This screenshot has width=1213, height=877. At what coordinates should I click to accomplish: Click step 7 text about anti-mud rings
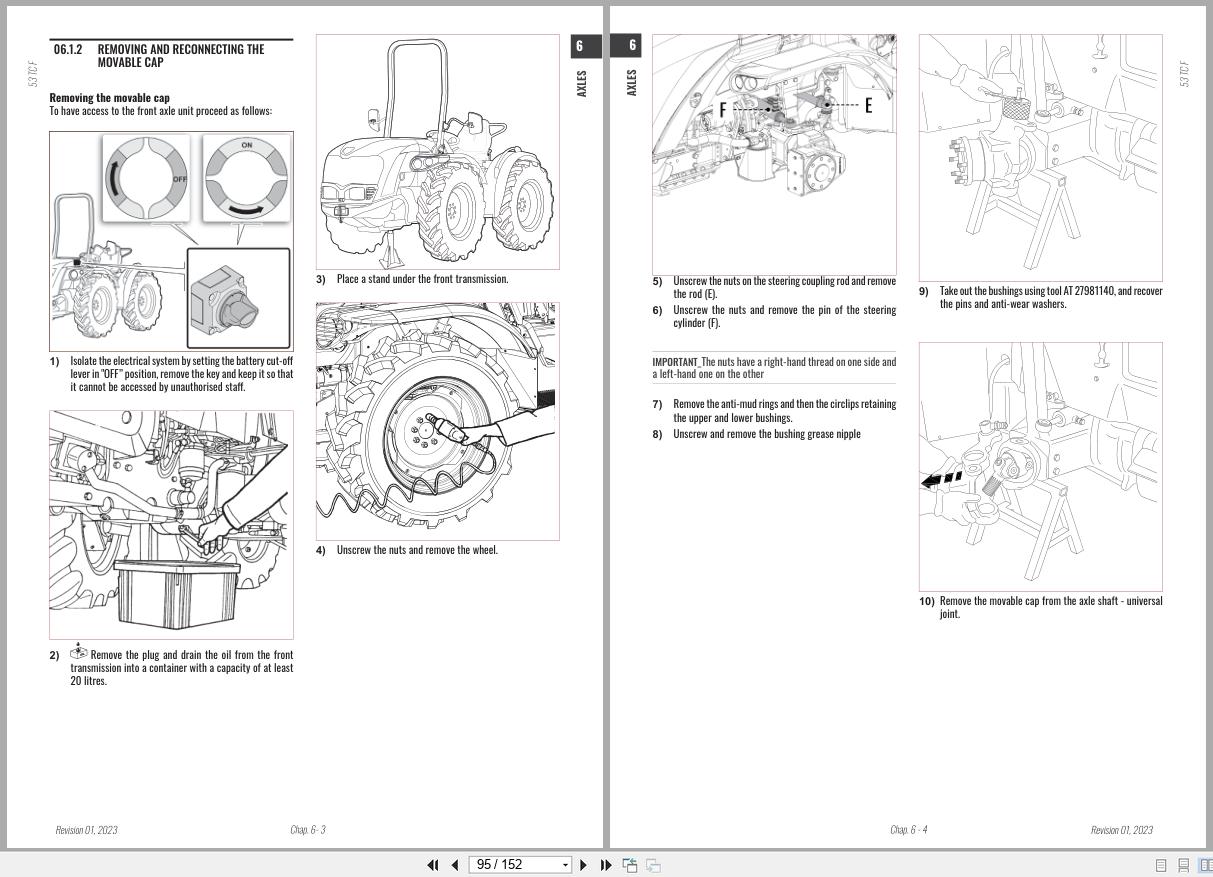pos(785,411)
